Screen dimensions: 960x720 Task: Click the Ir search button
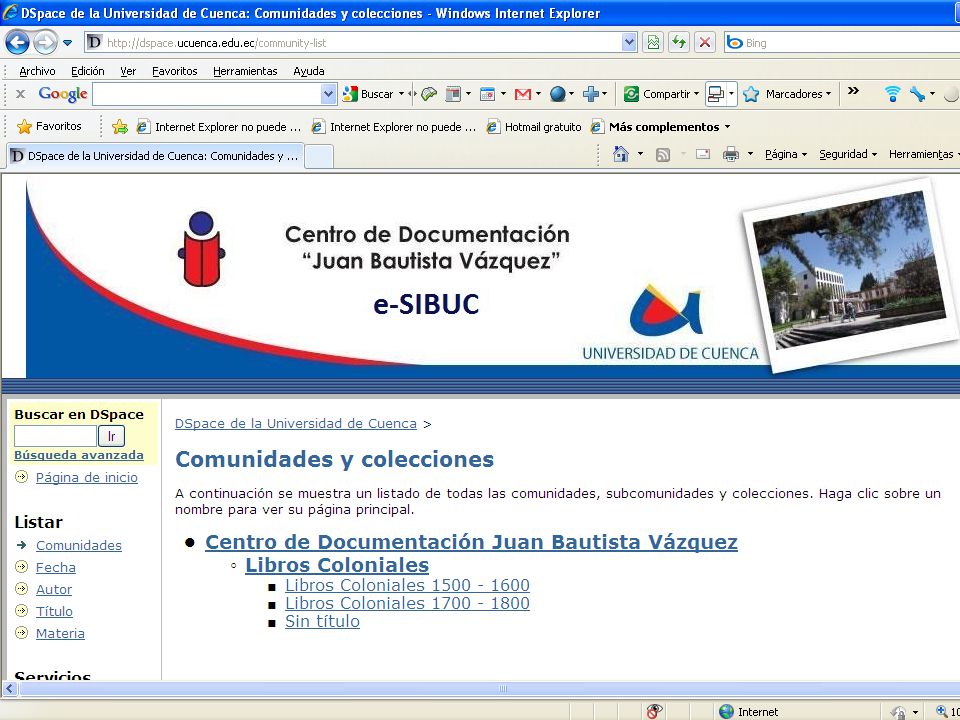tap(111, 436)
